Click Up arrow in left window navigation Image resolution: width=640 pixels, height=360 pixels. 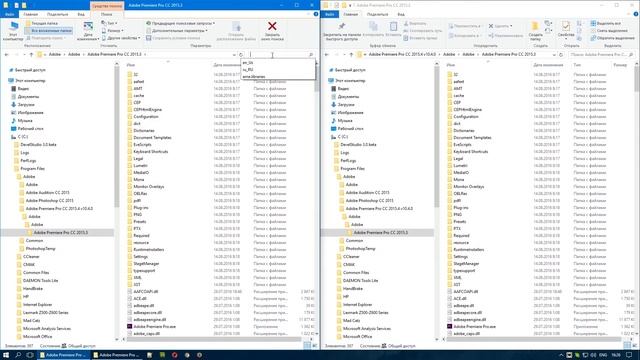click(31, 54)
